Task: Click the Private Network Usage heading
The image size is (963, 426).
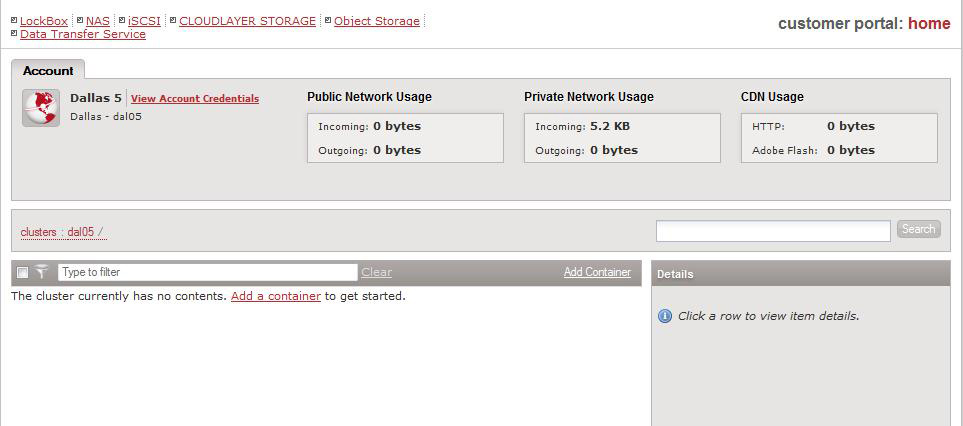Action: coord(589,97)
